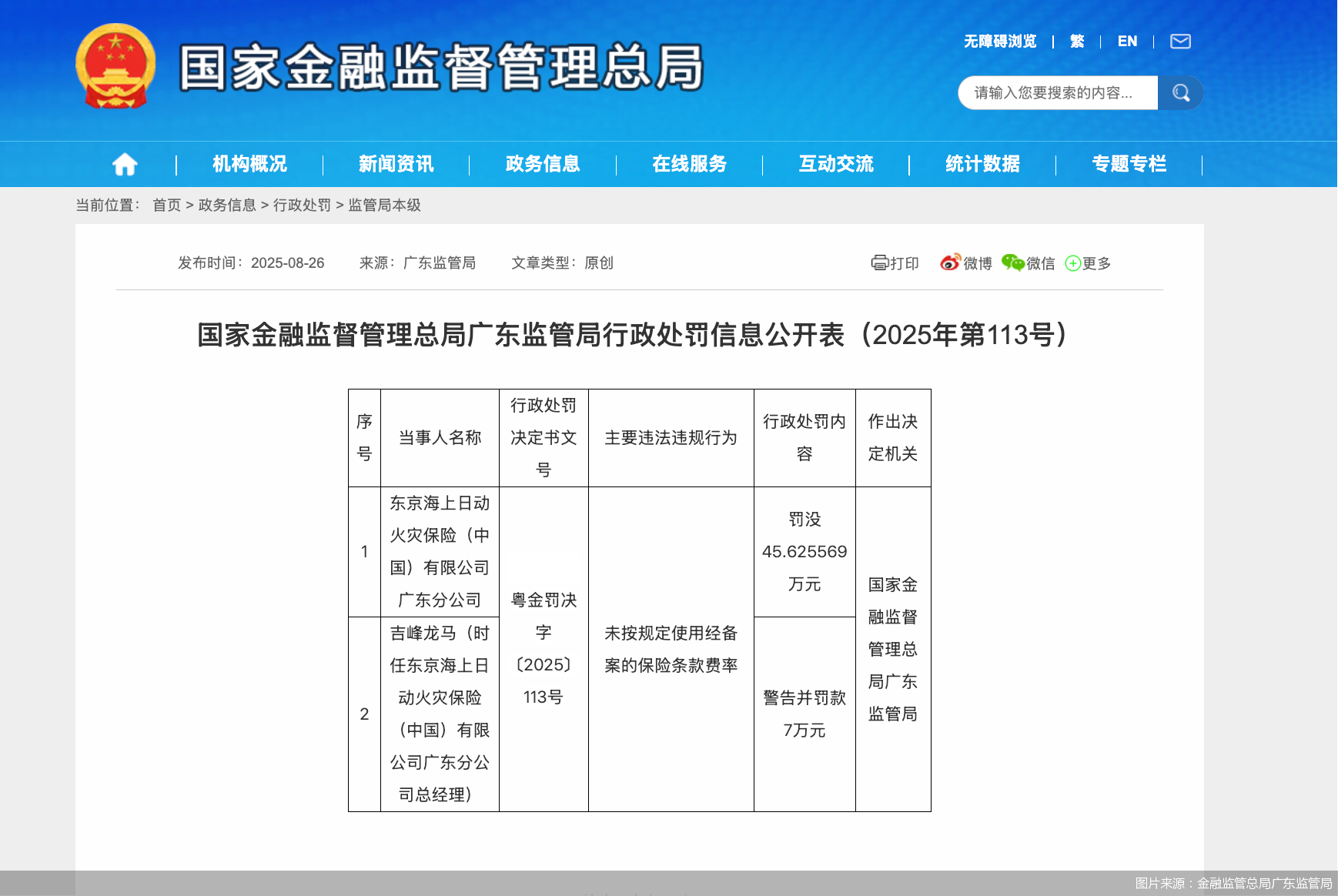1338x896 pixels.
Task: Open 新闻资讯 menu
Action: (x=396, y=164)
